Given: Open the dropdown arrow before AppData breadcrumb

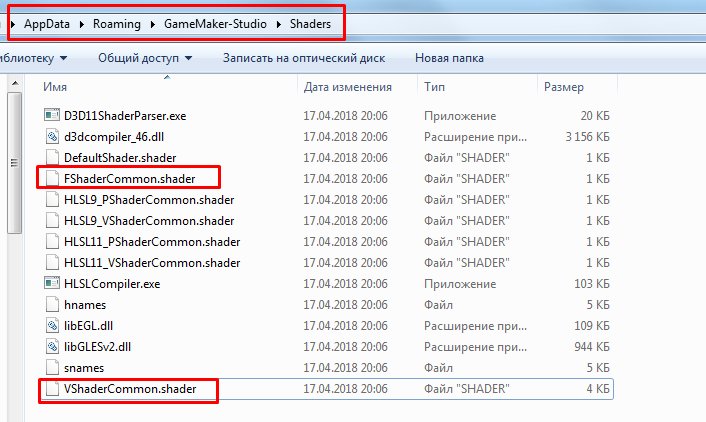Looking at the screenshot, I should click(x=13, y=24).
